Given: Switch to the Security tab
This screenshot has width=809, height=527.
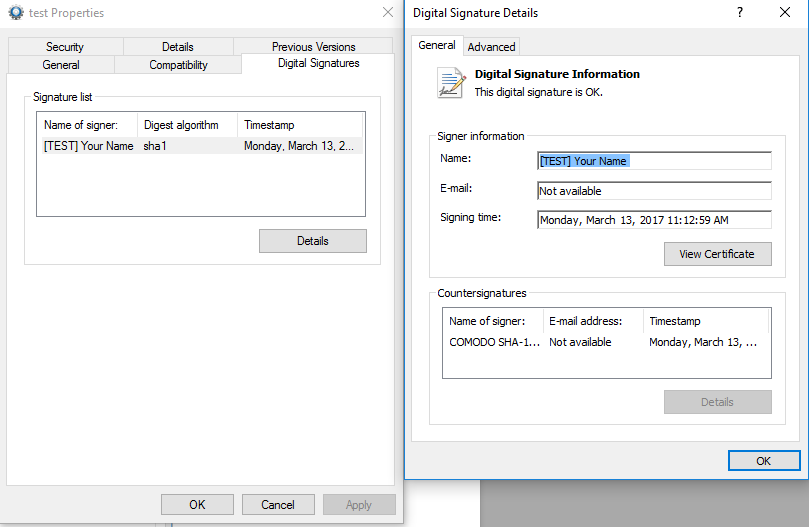Looking at the screenshot, I should pos(65,47).
